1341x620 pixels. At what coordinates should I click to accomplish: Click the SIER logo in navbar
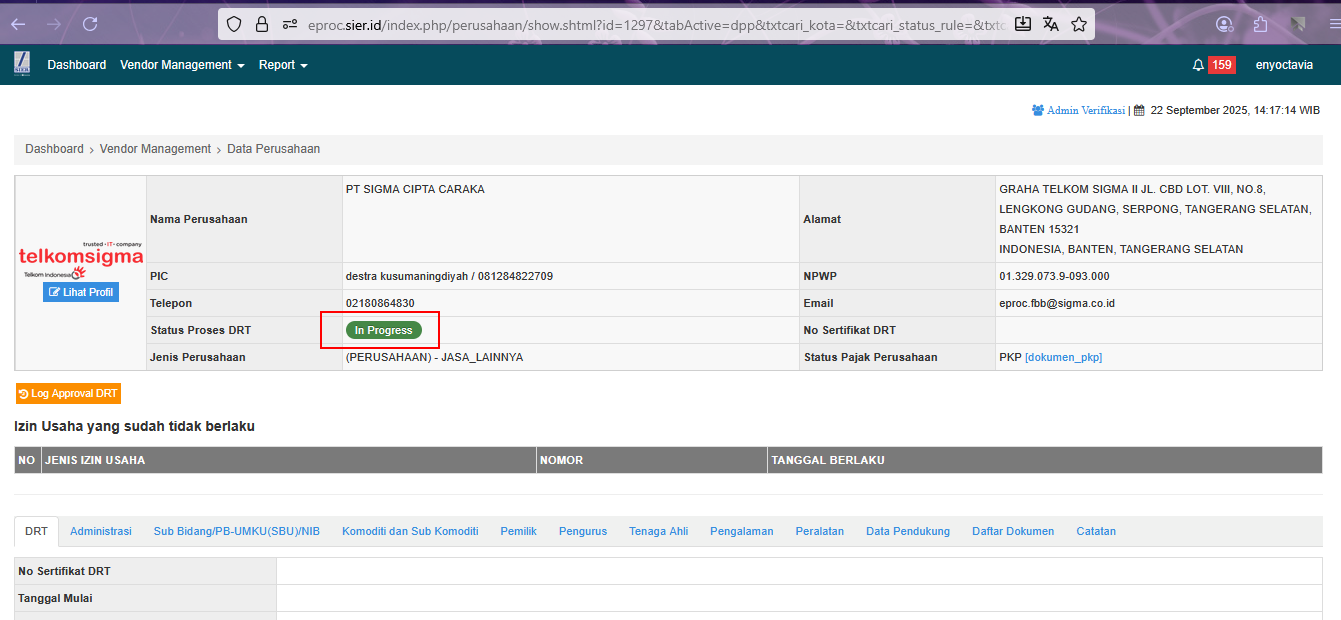coord(21,64)
